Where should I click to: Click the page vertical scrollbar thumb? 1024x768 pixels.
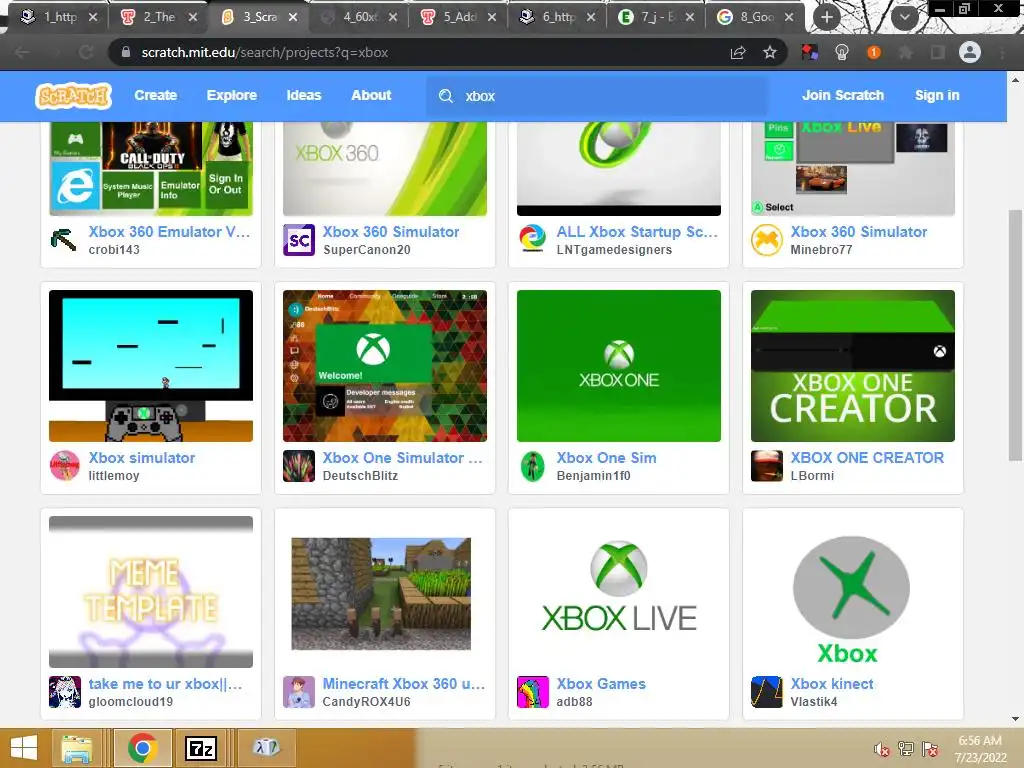[1015, 334]
